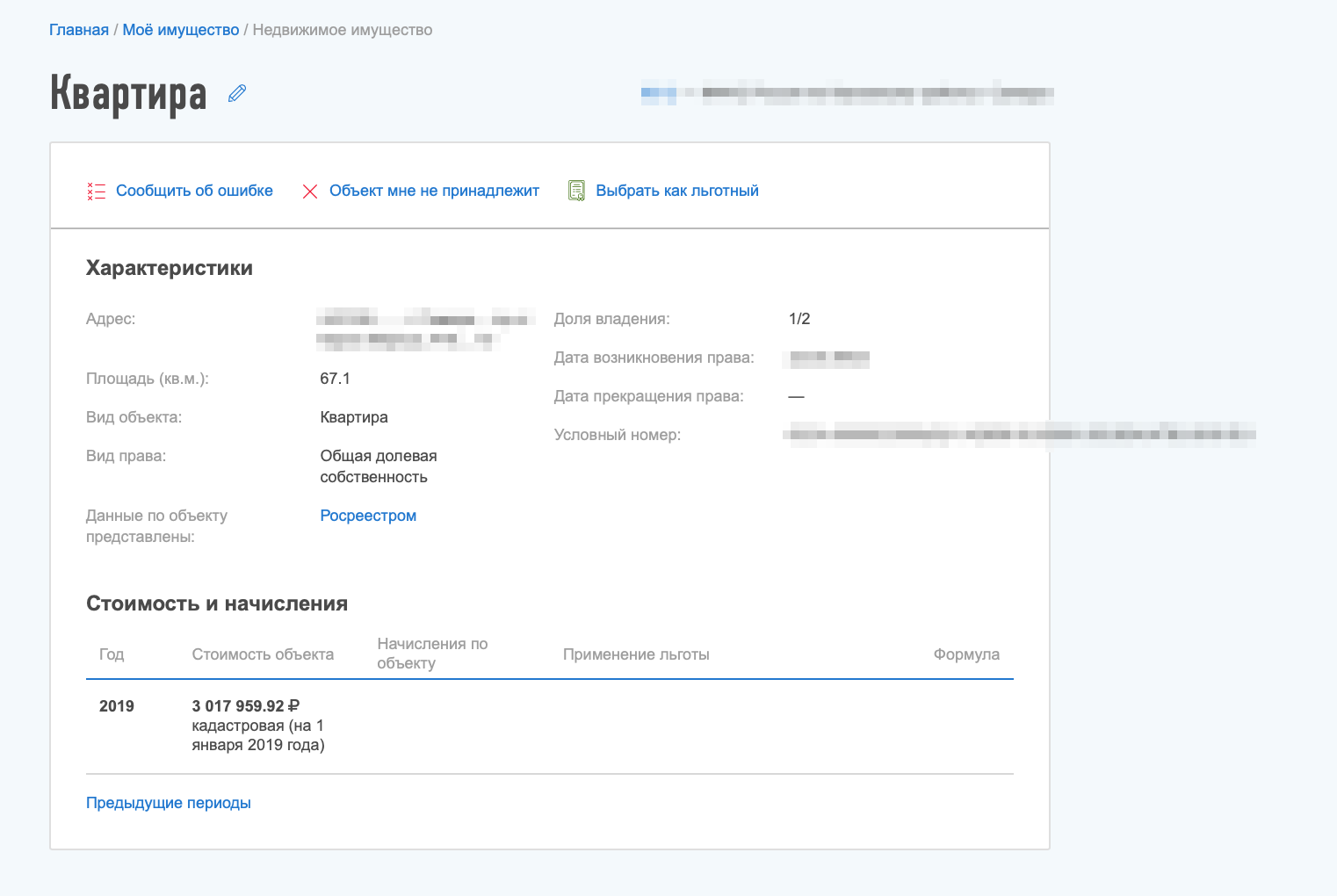This screenshot has width=1337, height=896.
Task: Click the 3 017 959.92 ₽ value
Action: coord(246,706)
